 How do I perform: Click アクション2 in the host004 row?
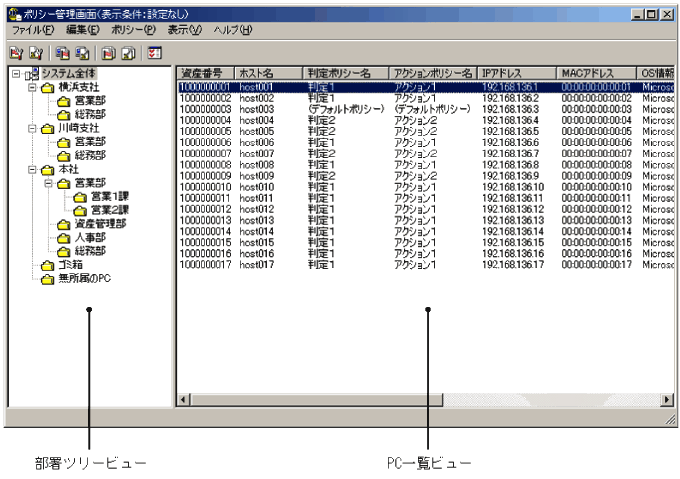[x=415, y=121]
